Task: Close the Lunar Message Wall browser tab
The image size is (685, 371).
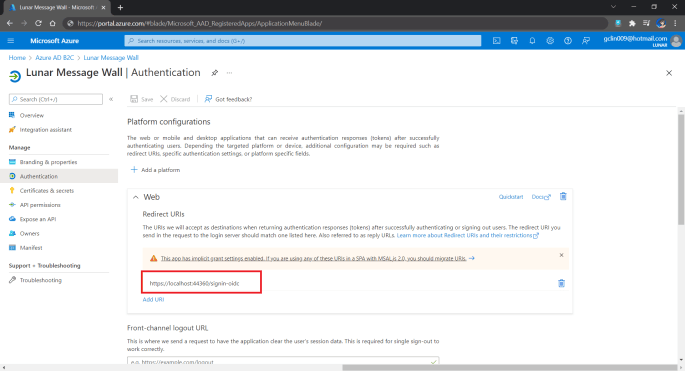Action: click(104, 7)
